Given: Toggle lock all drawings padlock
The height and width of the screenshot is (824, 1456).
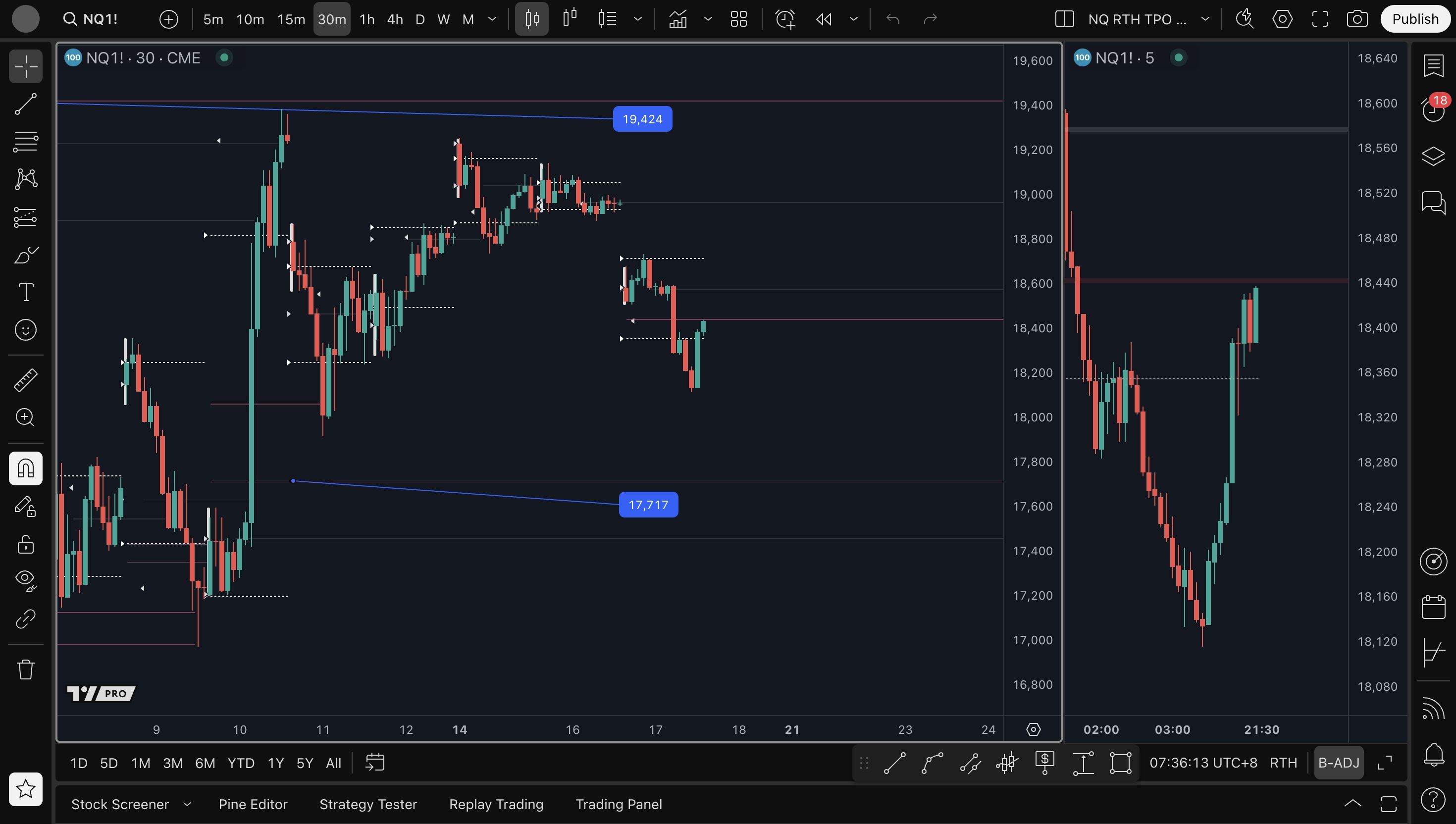Looking at the screenshot, I should point(25,544).
